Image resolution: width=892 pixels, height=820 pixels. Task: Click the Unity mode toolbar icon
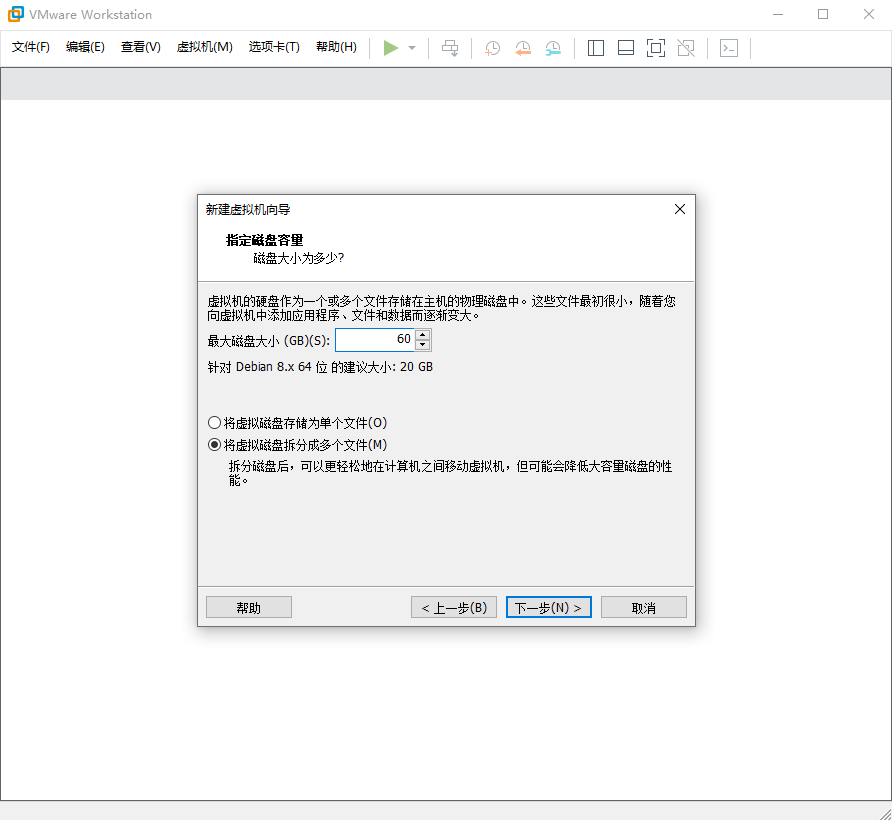click(686, 48)
